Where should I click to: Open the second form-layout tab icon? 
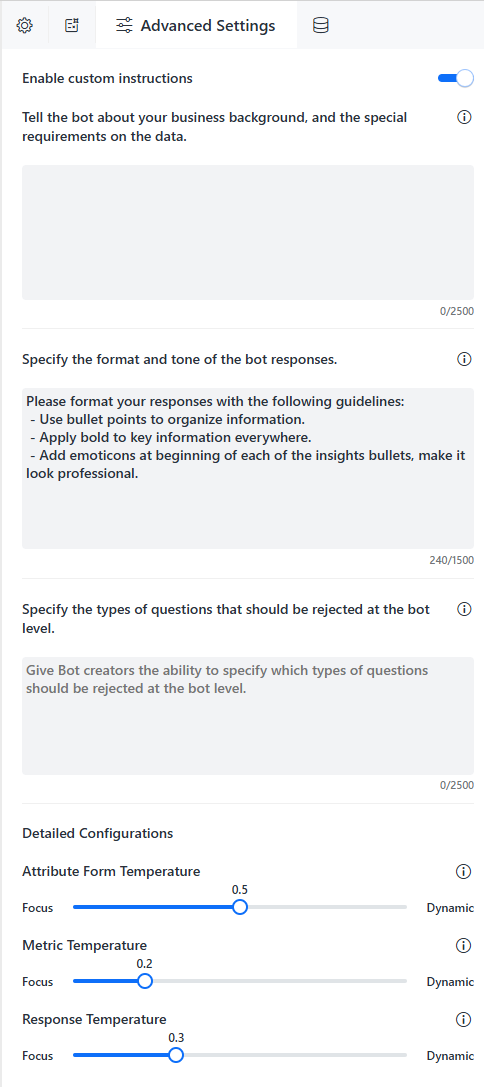click(x=72, y=26)
